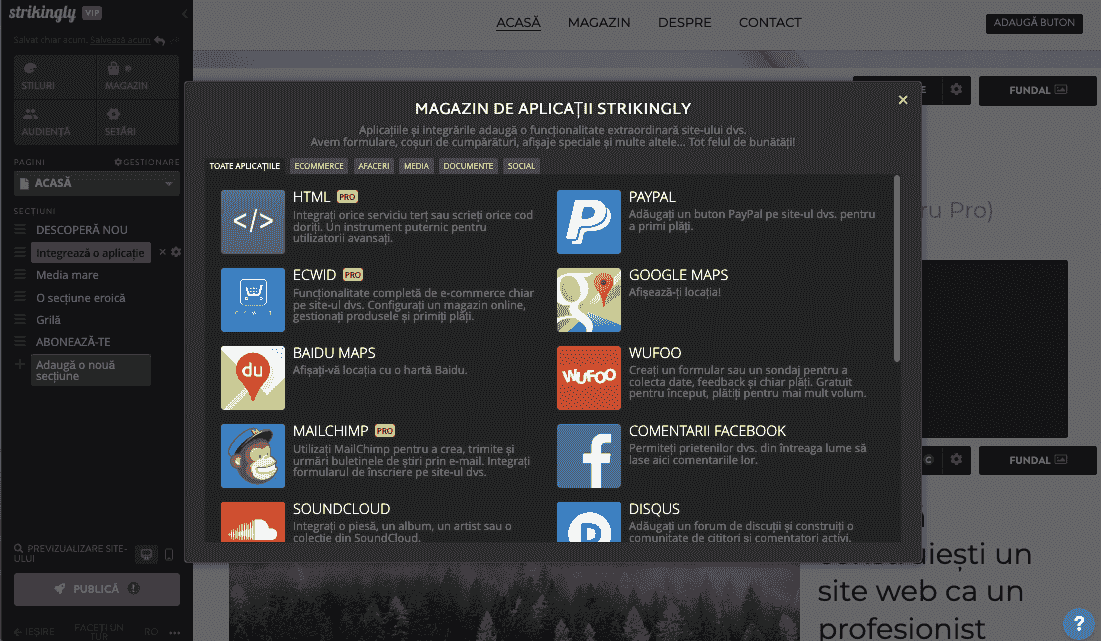Open the more options three dots
Viewport: 1101px width, 641px height.
click(x=175, y=633)
